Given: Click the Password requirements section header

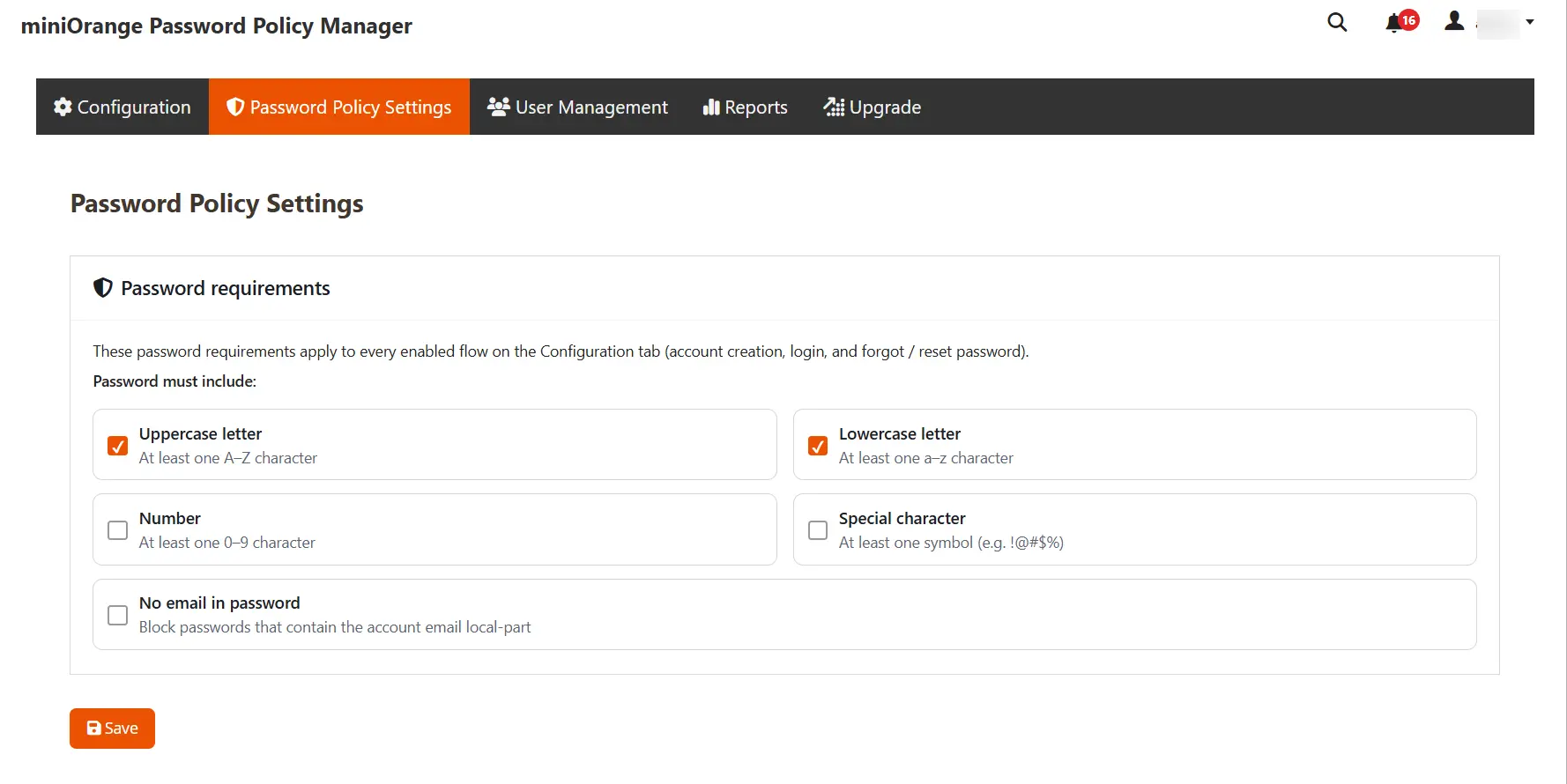Looking at the screenshot, I should click(x=226, y=288).
